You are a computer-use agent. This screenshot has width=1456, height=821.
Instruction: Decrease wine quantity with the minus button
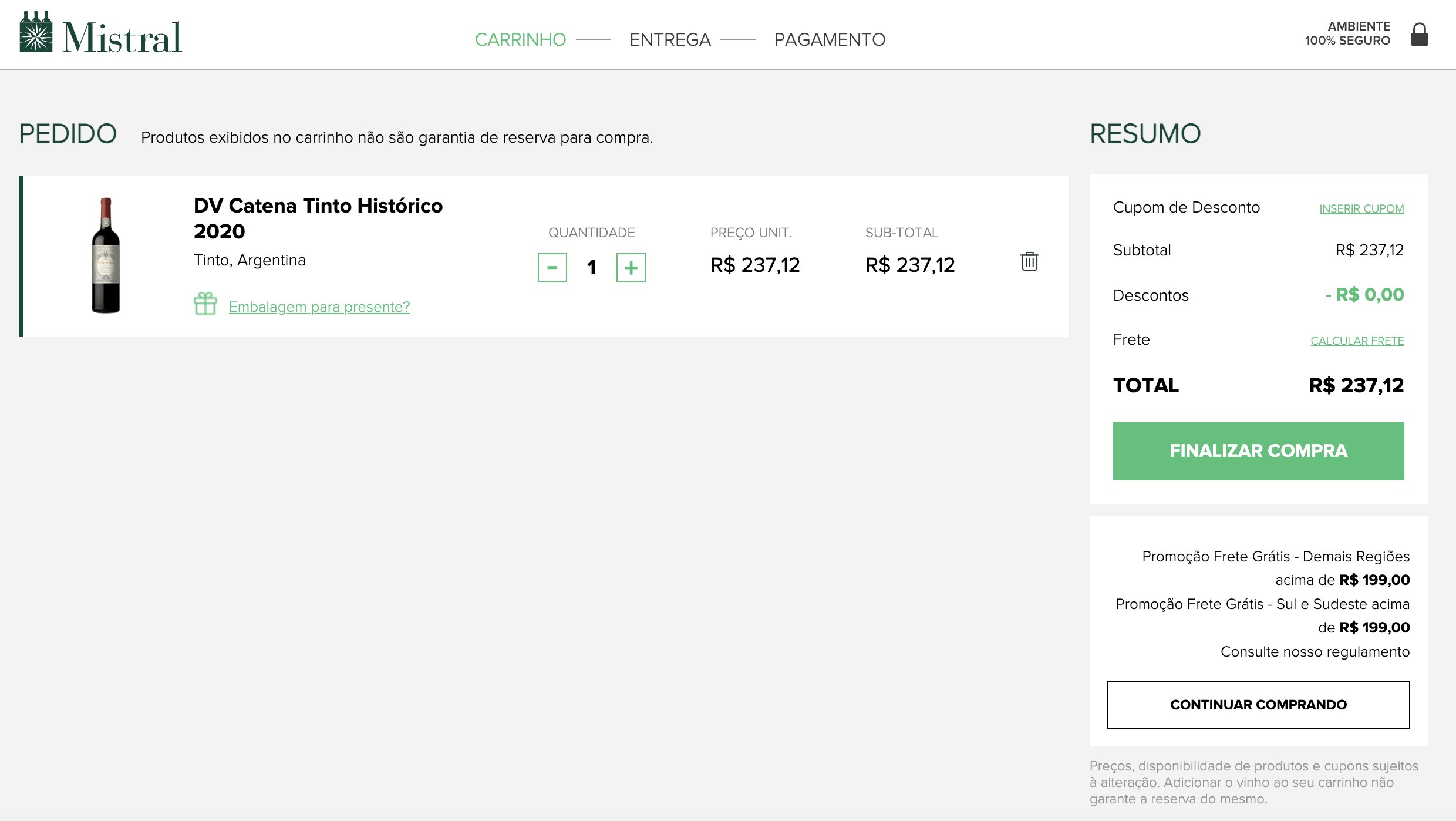(x=552, y=268)
